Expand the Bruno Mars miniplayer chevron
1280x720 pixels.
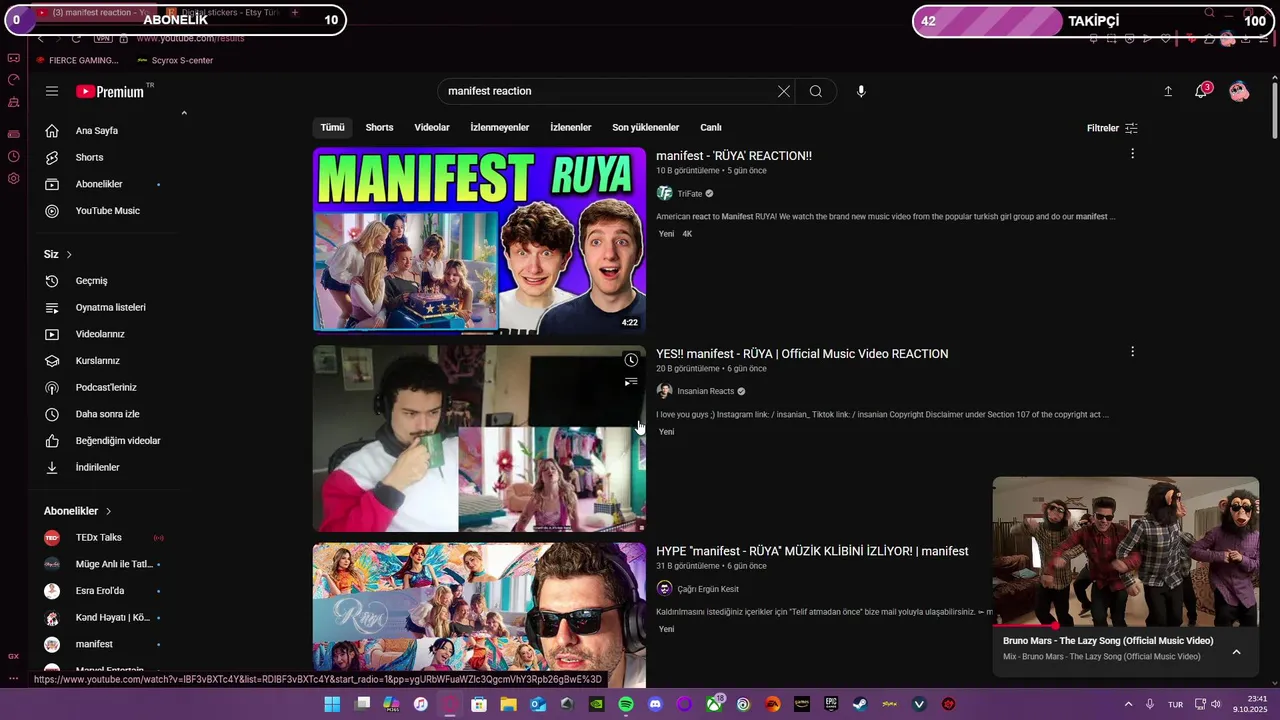pos(1236,652)
